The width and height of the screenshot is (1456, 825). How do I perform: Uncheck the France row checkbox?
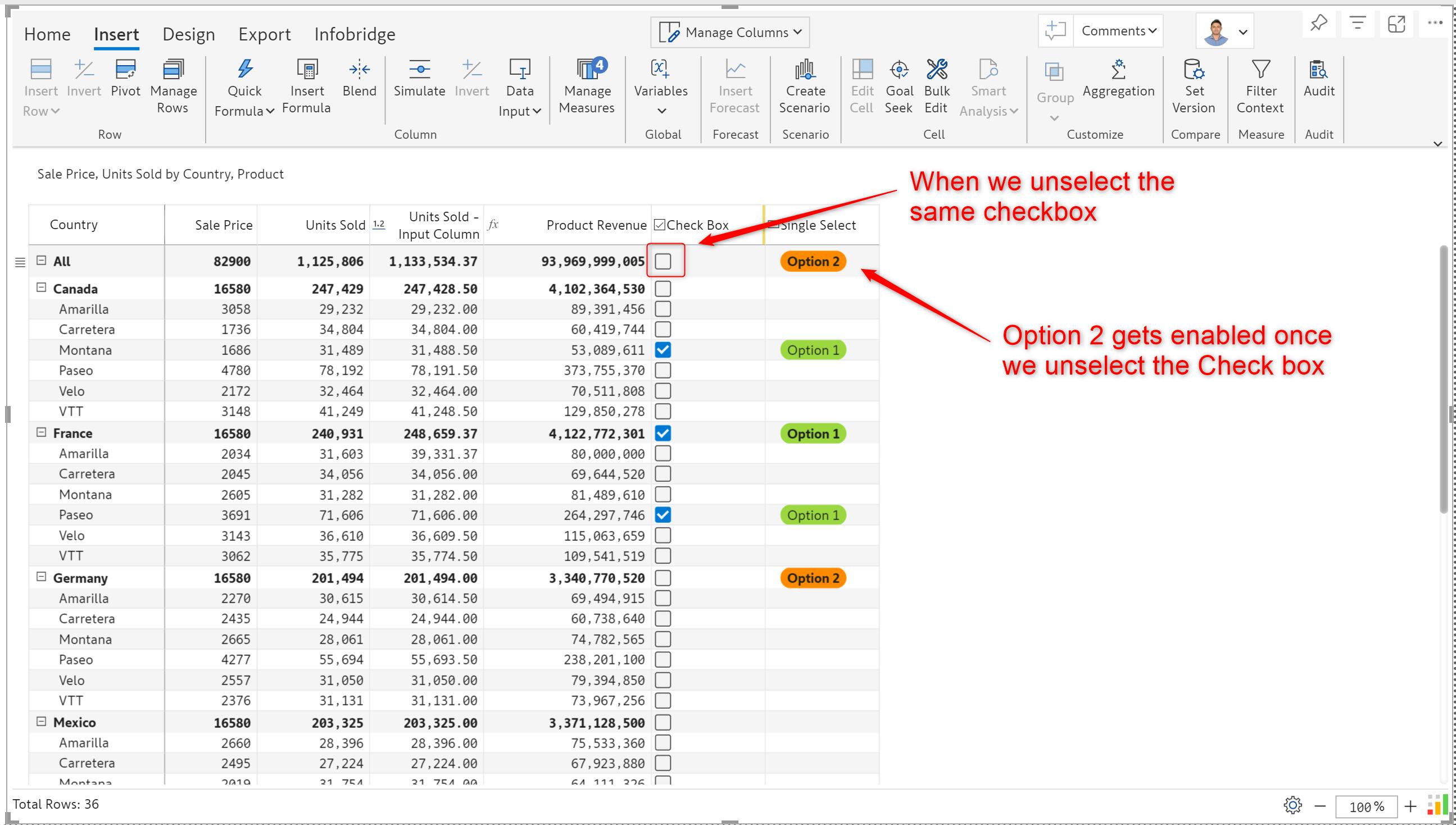(662, 434)
